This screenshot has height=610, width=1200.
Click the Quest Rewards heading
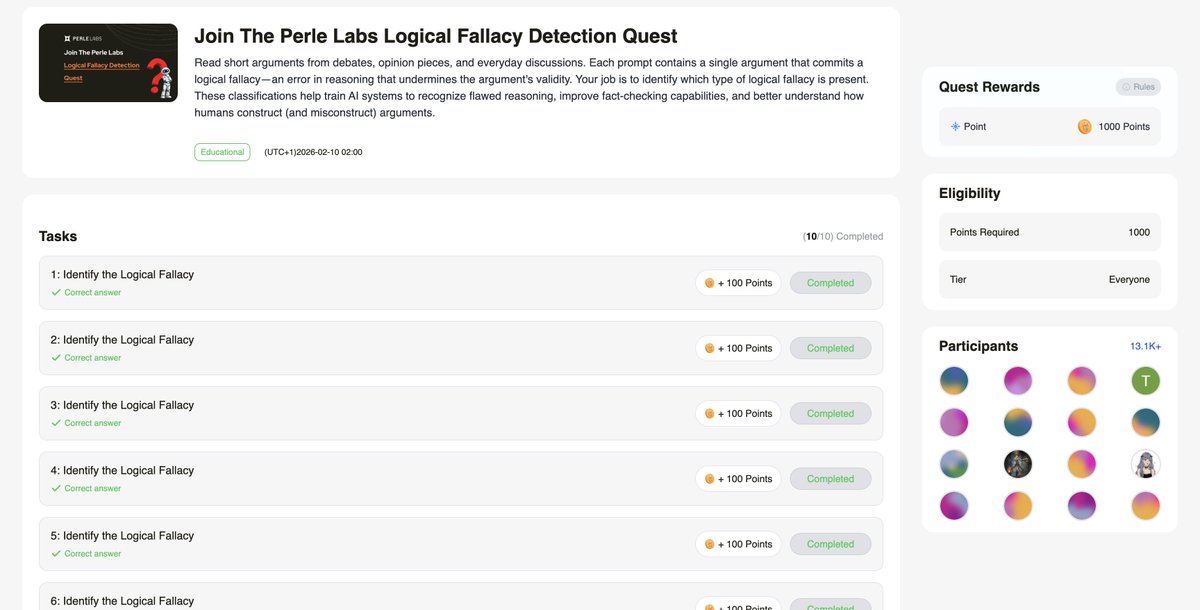coord(989,87)
